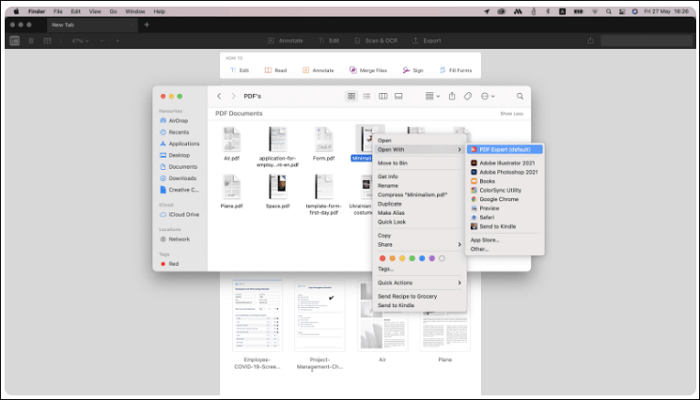This screenshot has width=700, height=400.
Task: Select AirDrop in Finder sidebar
Action: tap(174, 121)
